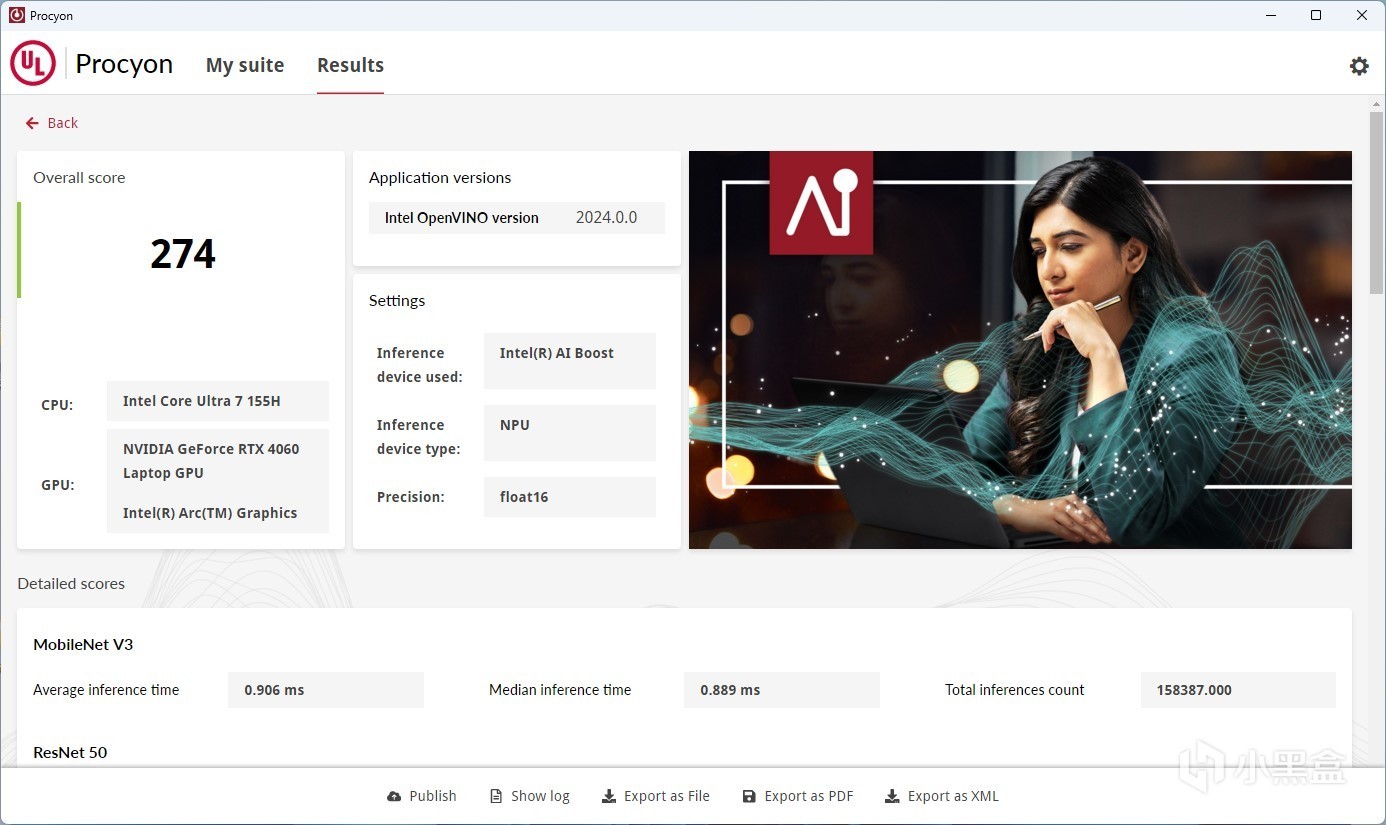This screenshot has width=1386, height=825.
Task: Click the Procyon brand name in header
Action: point(124,64)
